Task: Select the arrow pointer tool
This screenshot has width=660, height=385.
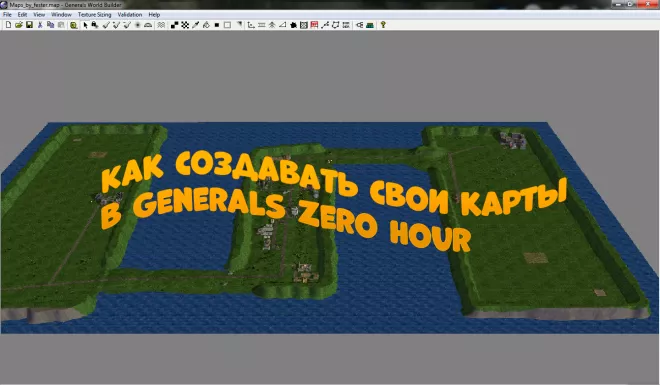Action: point(85,25)
